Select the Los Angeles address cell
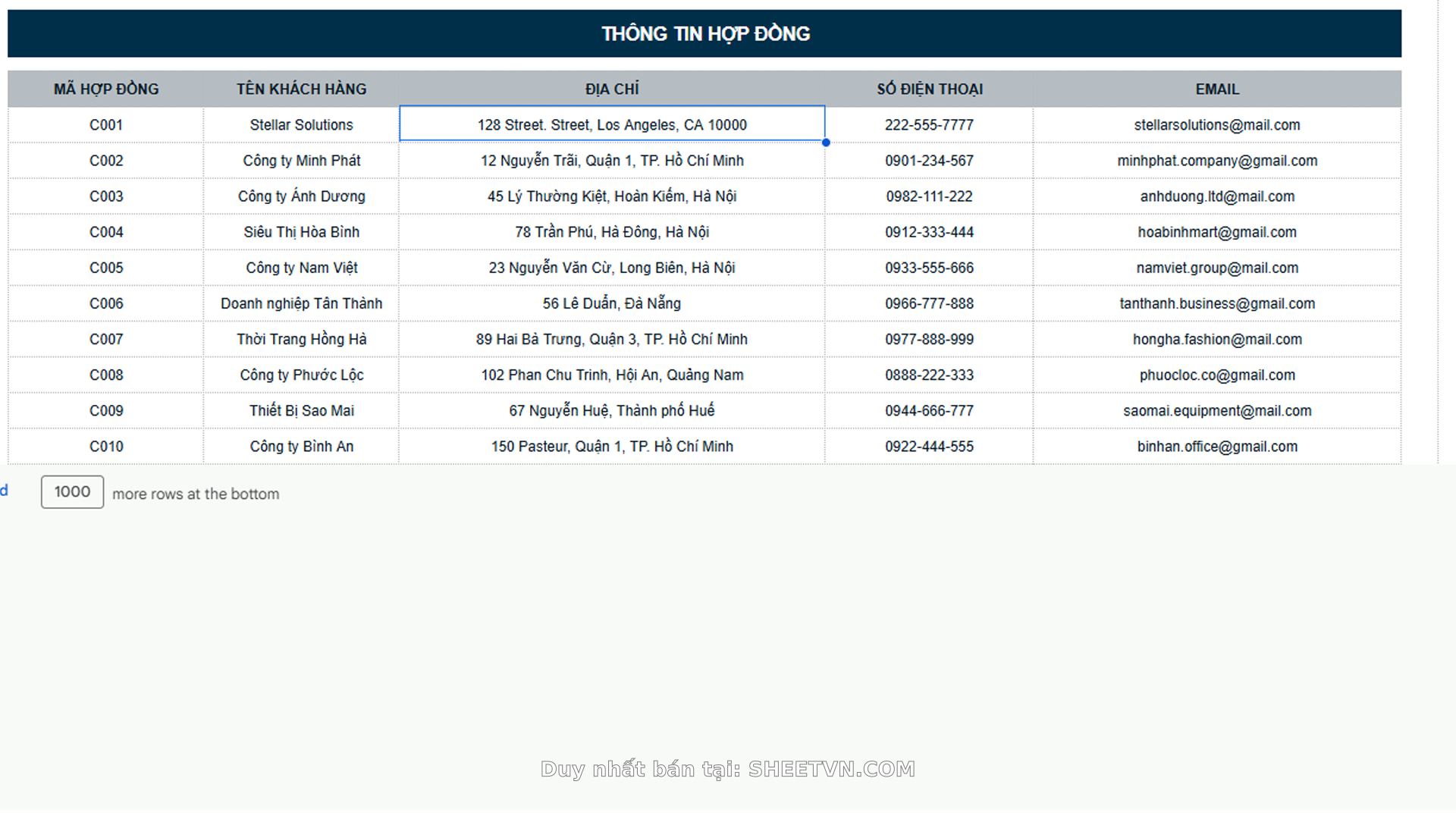 coord(612,125)
